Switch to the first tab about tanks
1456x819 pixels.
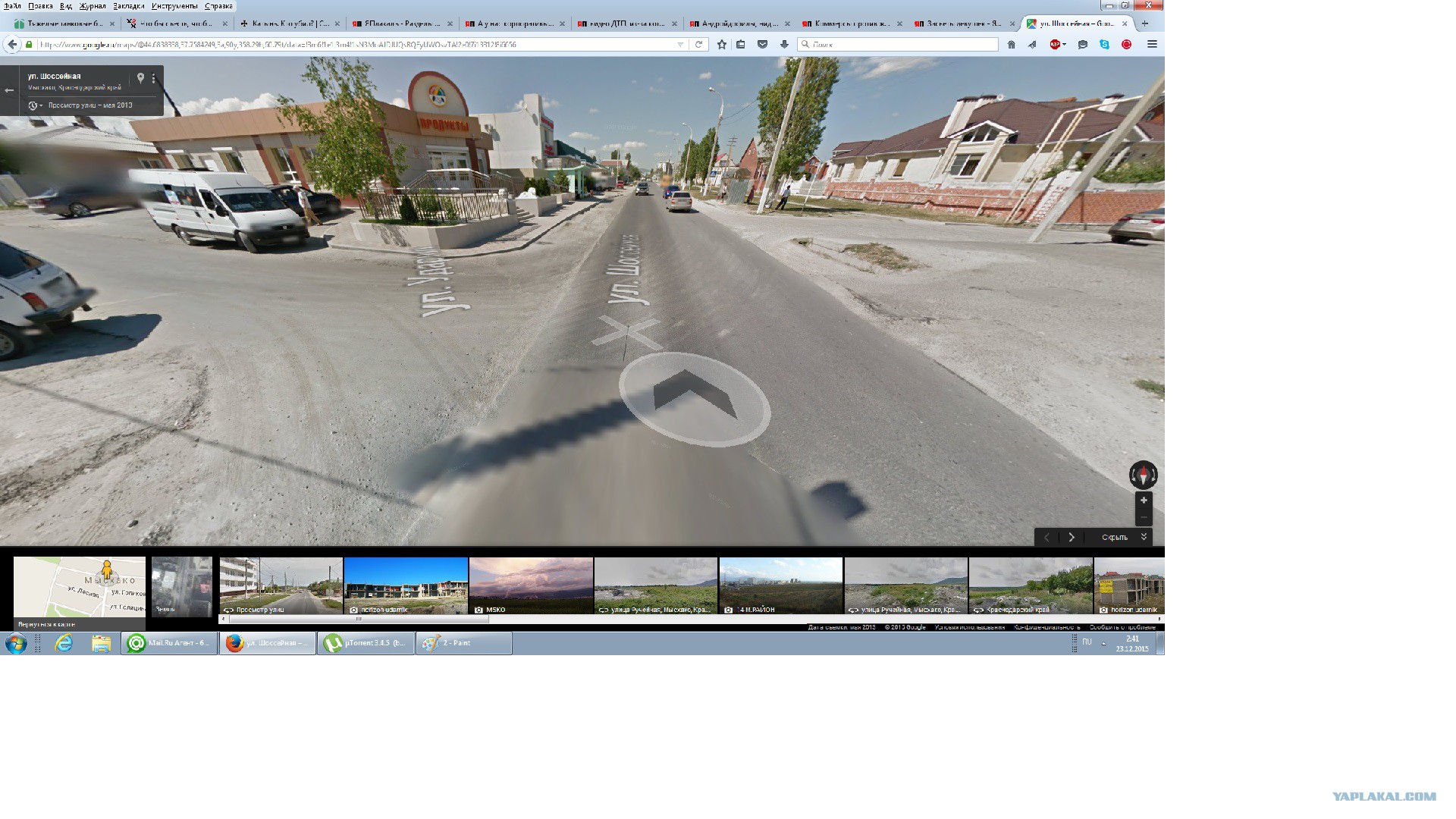64,24
